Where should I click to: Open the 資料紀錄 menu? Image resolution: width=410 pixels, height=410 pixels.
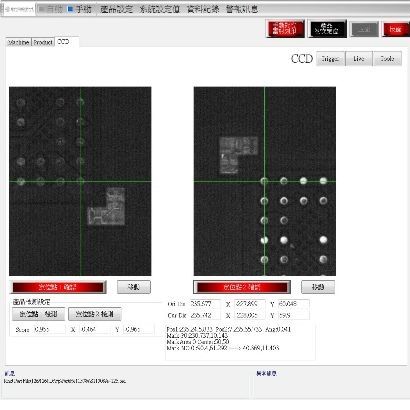click(x=203, y=9)
